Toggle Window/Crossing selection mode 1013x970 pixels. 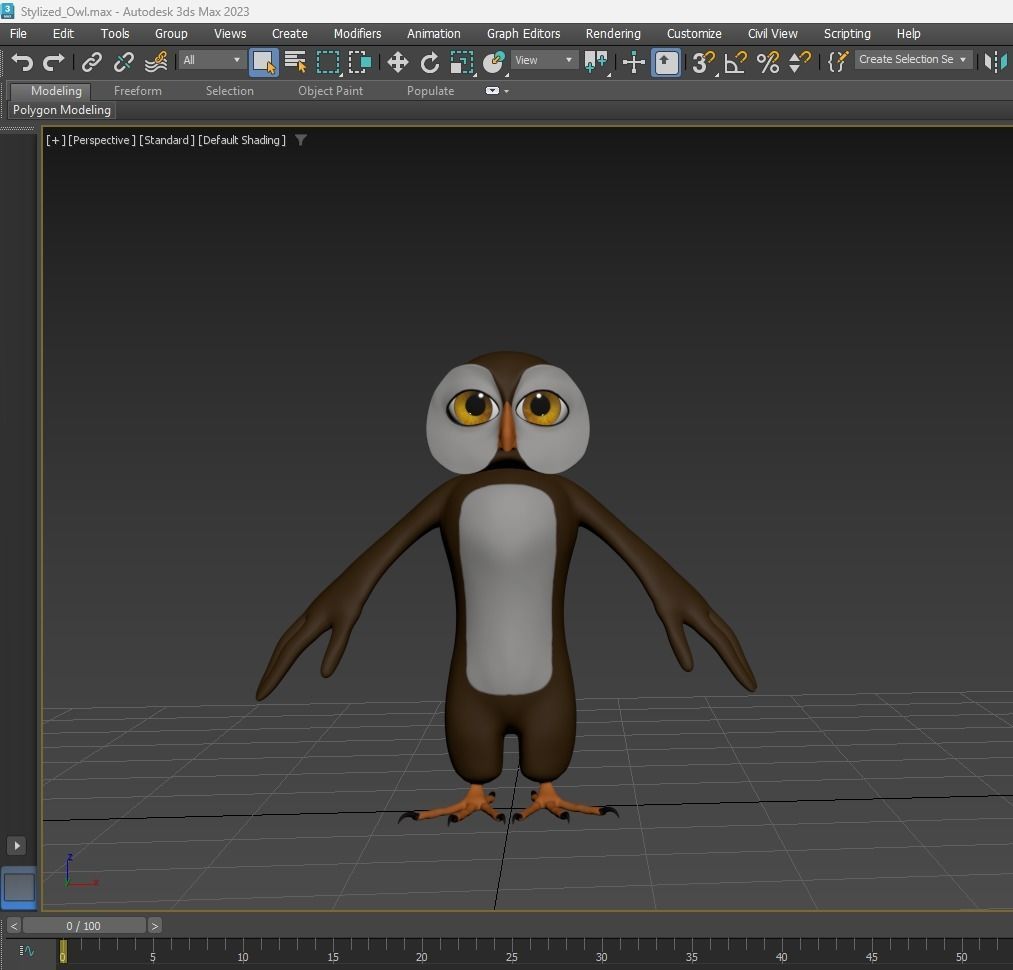360,62
